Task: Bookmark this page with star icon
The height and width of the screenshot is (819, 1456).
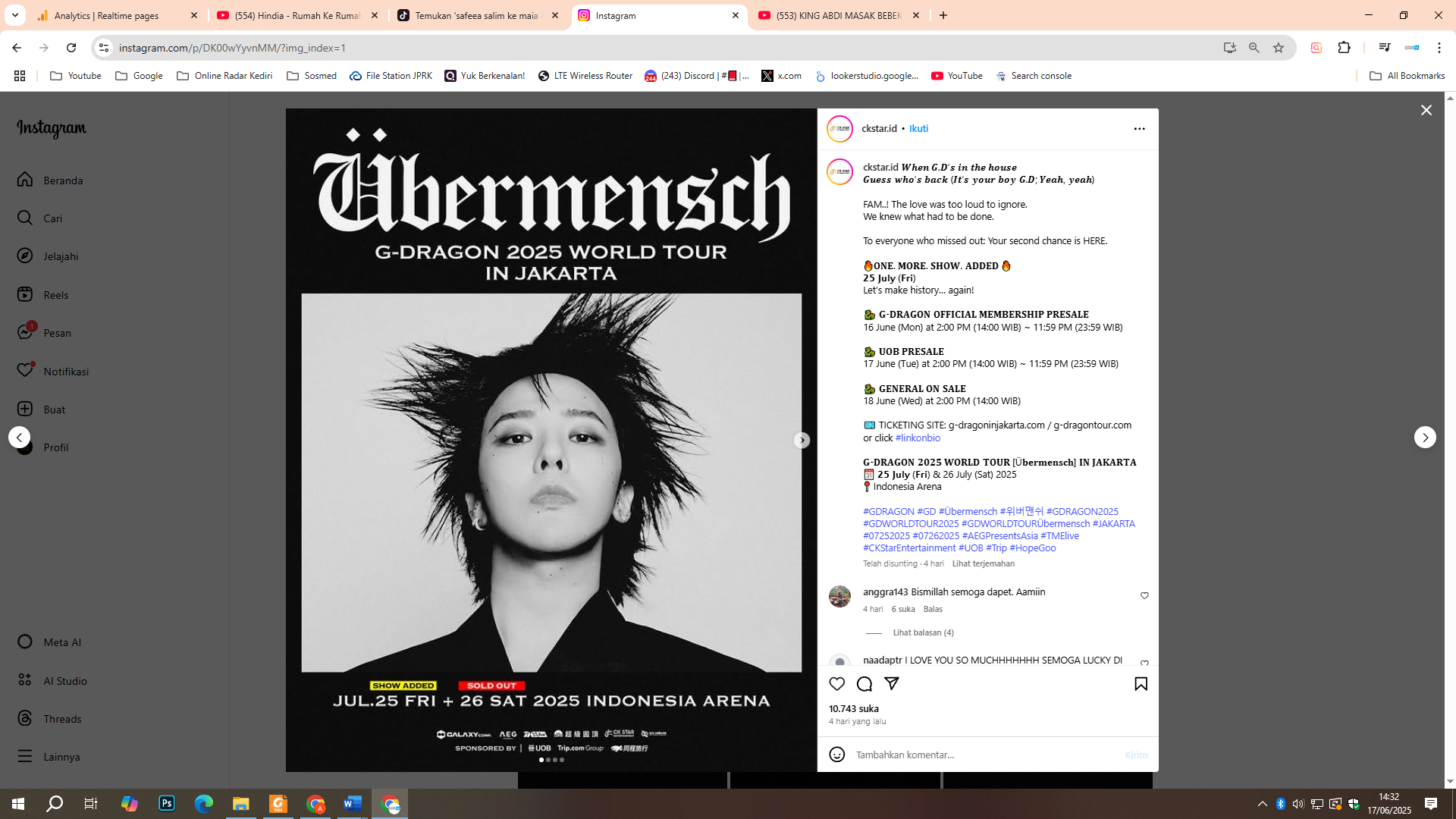Action: [x=1279, y=48]
